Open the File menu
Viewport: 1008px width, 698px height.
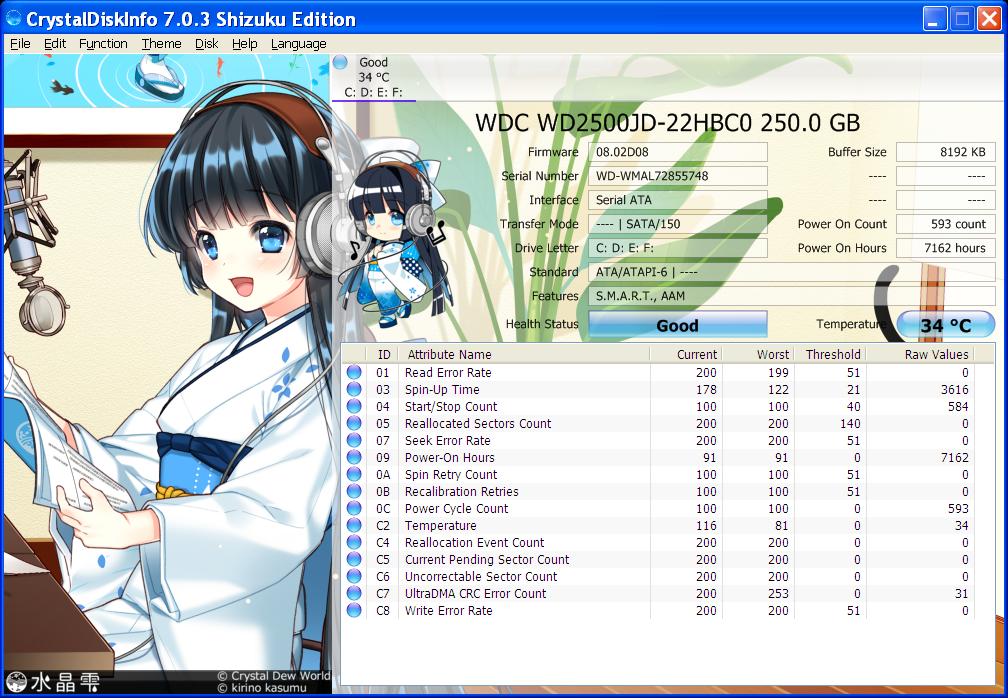(20, 44)
